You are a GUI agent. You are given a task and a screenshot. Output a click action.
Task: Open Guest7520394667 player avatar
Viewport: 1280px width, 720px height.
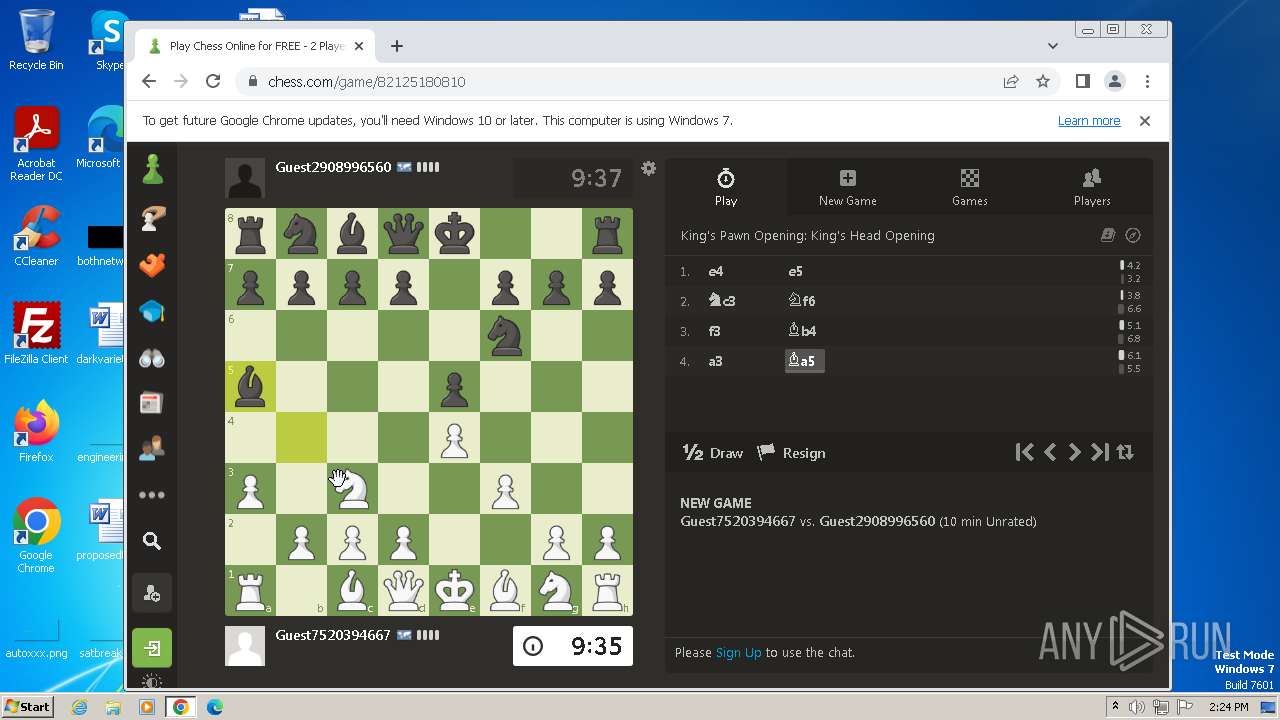point(245,646)
